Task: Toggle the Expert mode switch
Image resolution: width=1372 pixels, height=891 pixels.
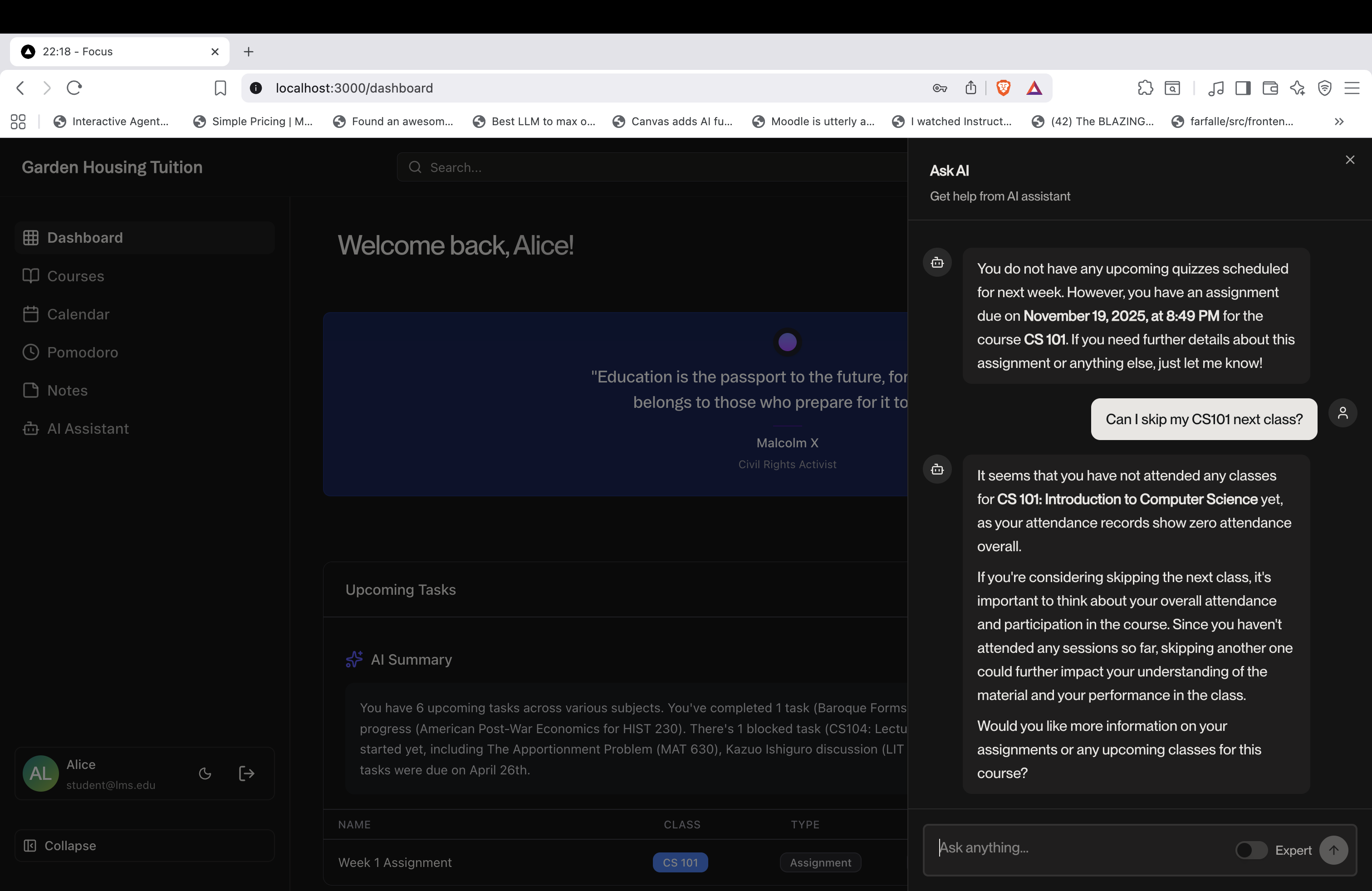Action: [x=1250, y=850]
